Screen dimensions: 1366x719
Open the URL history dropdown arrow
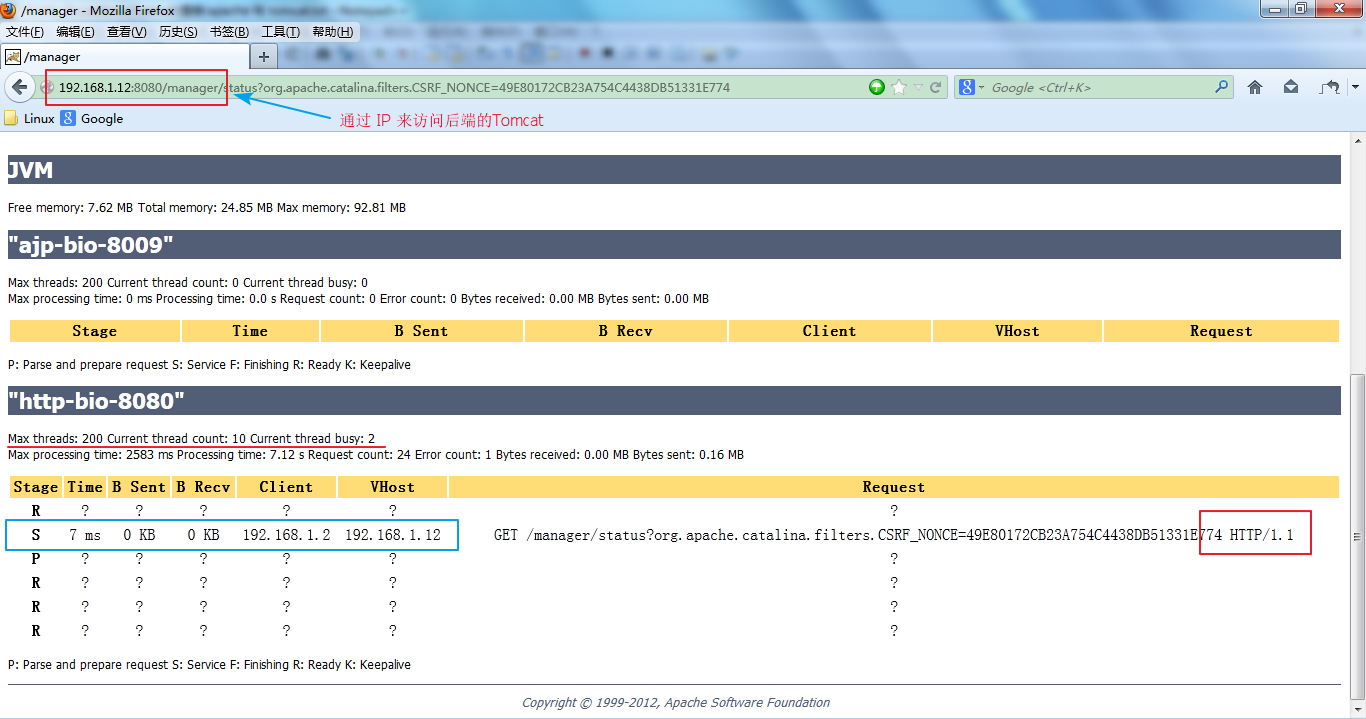point(918,87)
